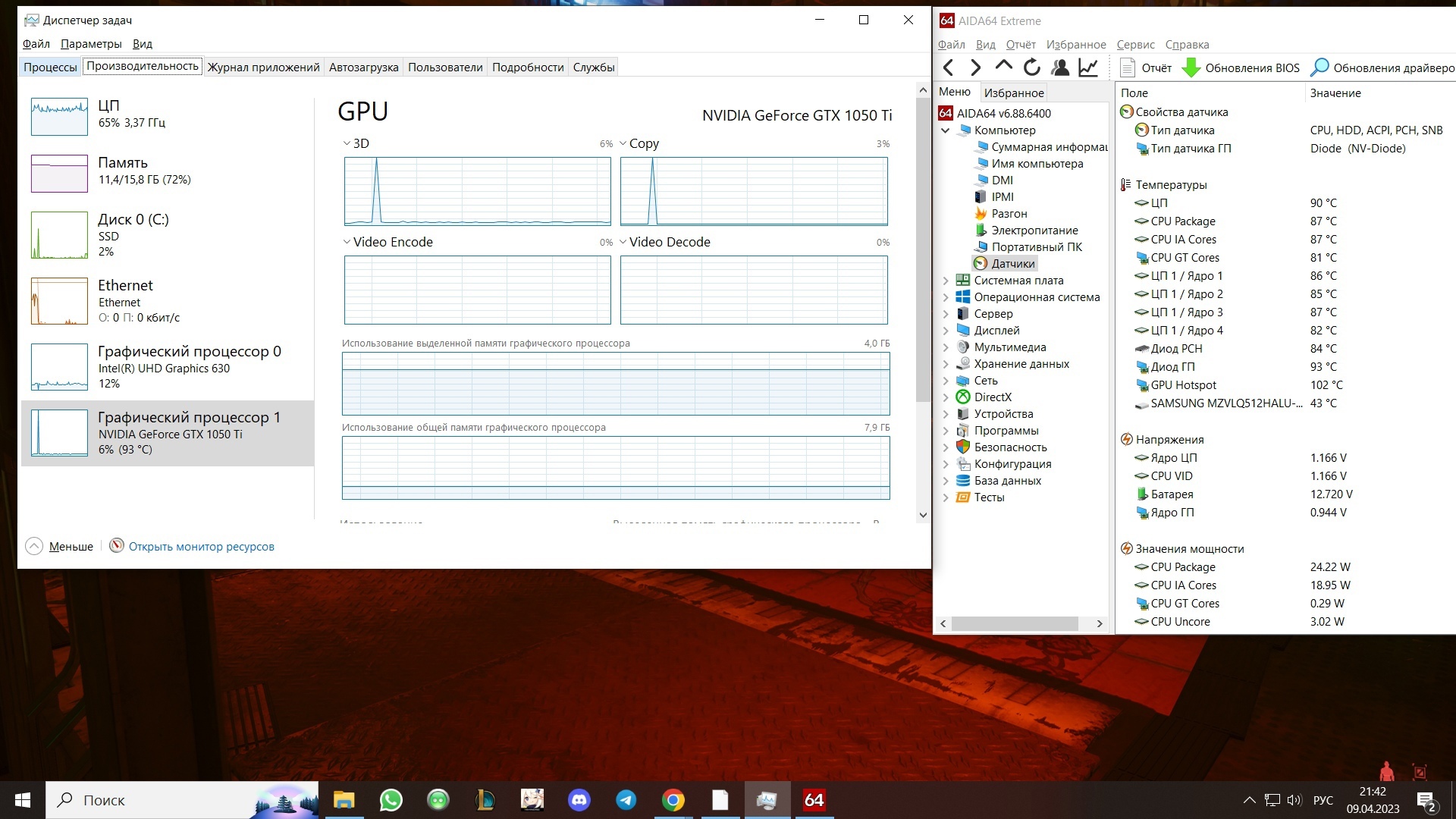Select the Автозагрузка tab in Task Manager
This screenshot has width=1456, height=819.
363,67
